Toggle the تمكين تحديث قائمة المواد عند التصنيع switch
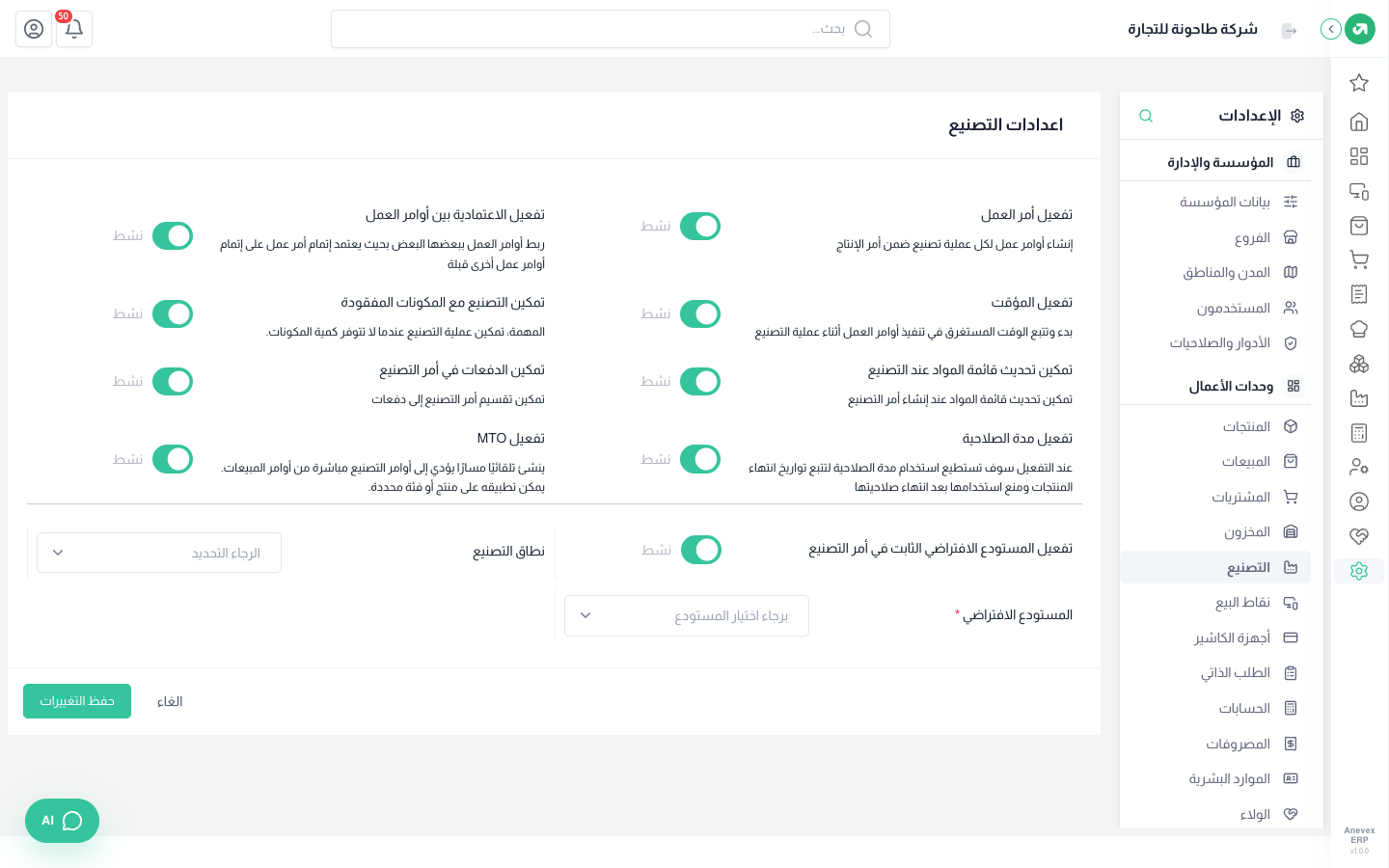Image resolution: width=1389 pixels, height=868 pixels. click(700, 381)
